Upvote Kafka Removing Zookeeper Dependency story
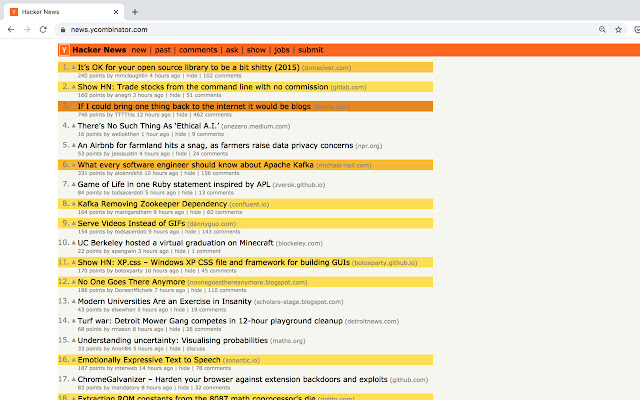Screen dimensions: 640x400 click(74, 204)
